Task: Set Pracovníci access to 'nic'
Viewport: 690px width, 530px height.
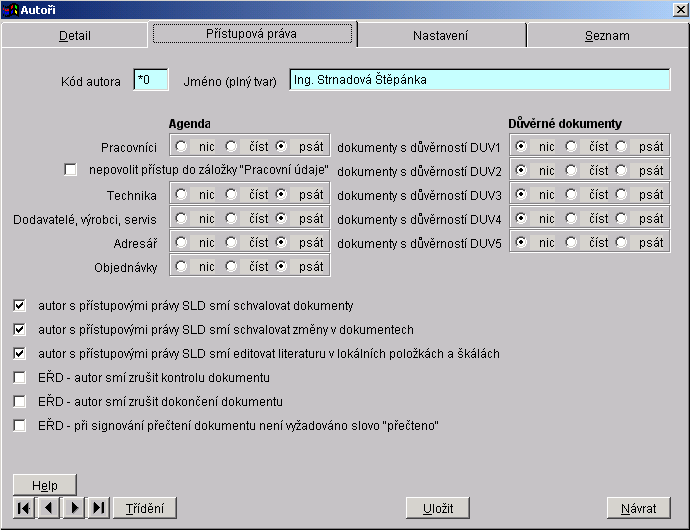Action: pos(182,146)
